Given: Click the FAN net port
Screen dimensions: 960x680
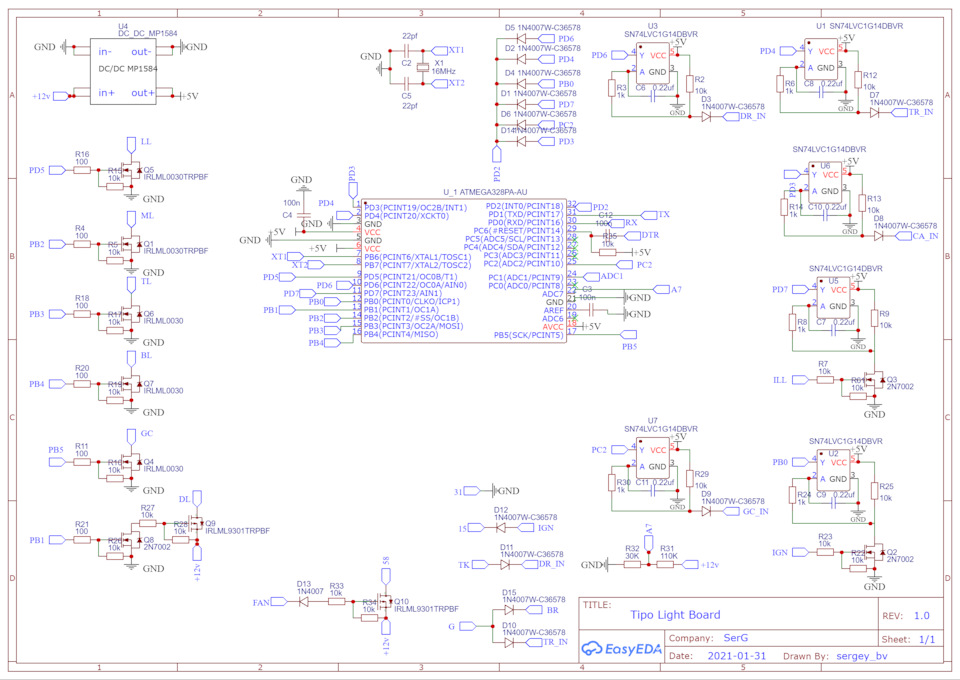Looking at the screenshot, I should tap(279, 602).
